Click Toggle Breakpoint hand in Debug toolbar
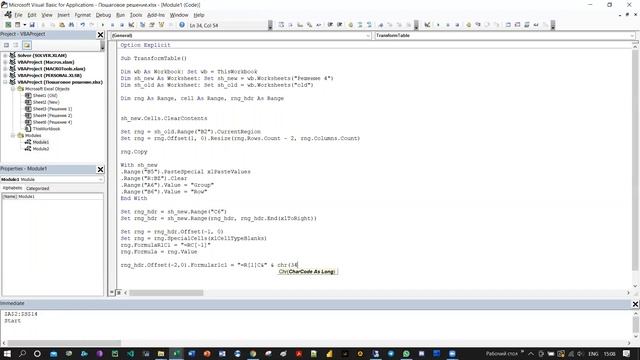 468,25
